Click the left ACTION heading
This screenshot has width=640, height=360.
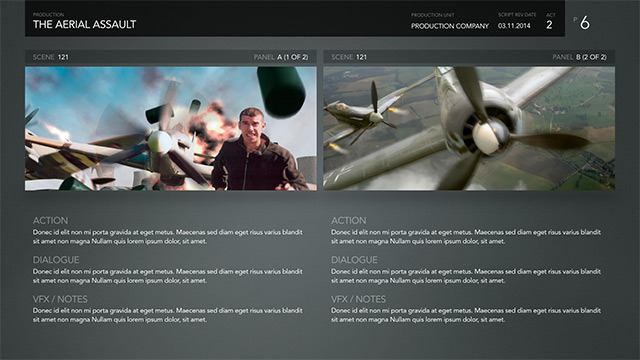coord(50,220)
